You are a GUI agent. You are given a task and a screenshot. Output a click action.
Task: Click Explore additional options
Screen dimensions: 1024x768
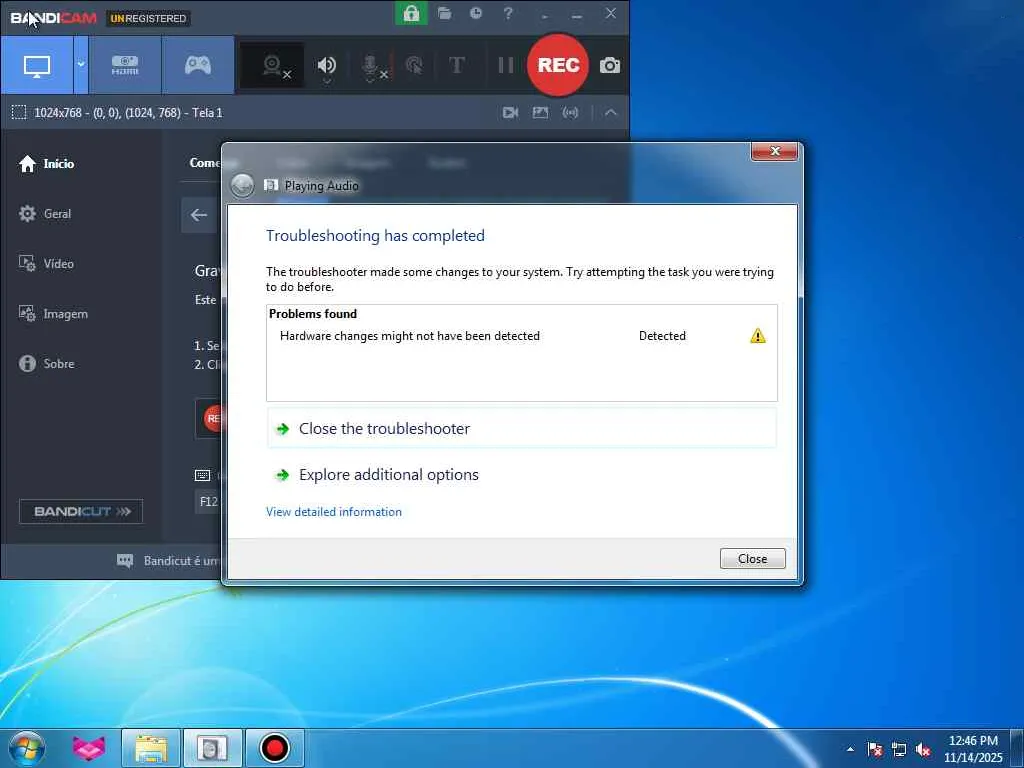pyautogui.click(x=522, y=475)
